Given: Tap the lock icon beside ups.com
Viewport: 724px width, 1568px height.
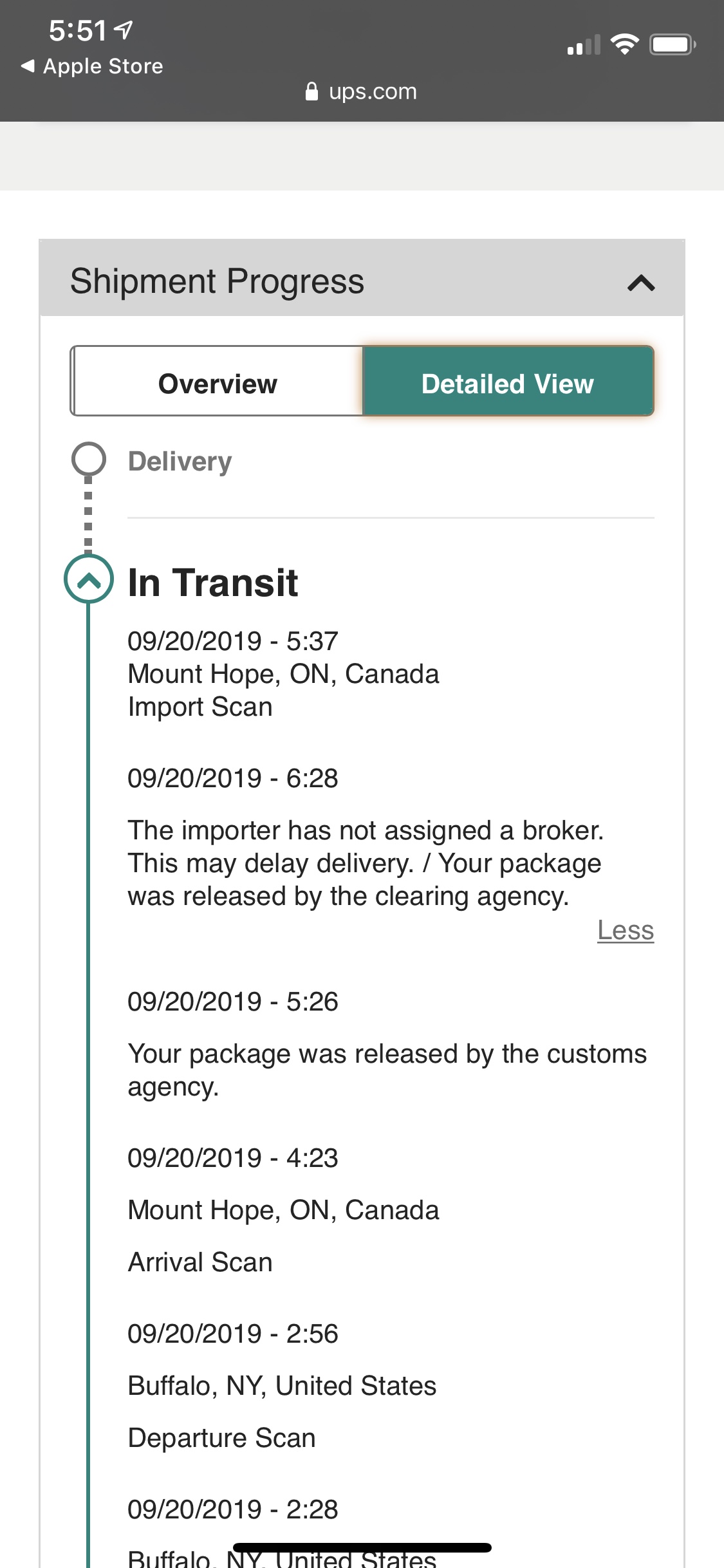Looking at the screenshot, I should click(x=311, y=91).
